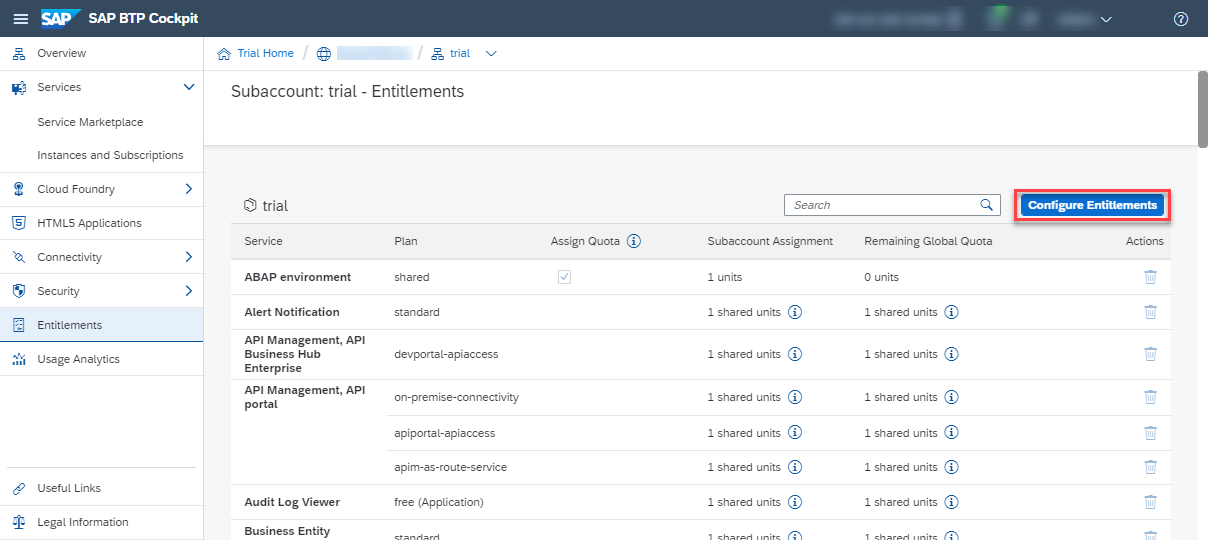This screenshot has width=1208, height=540.
Task: Open Overview in the side navigation
Action: pos(101,53)
